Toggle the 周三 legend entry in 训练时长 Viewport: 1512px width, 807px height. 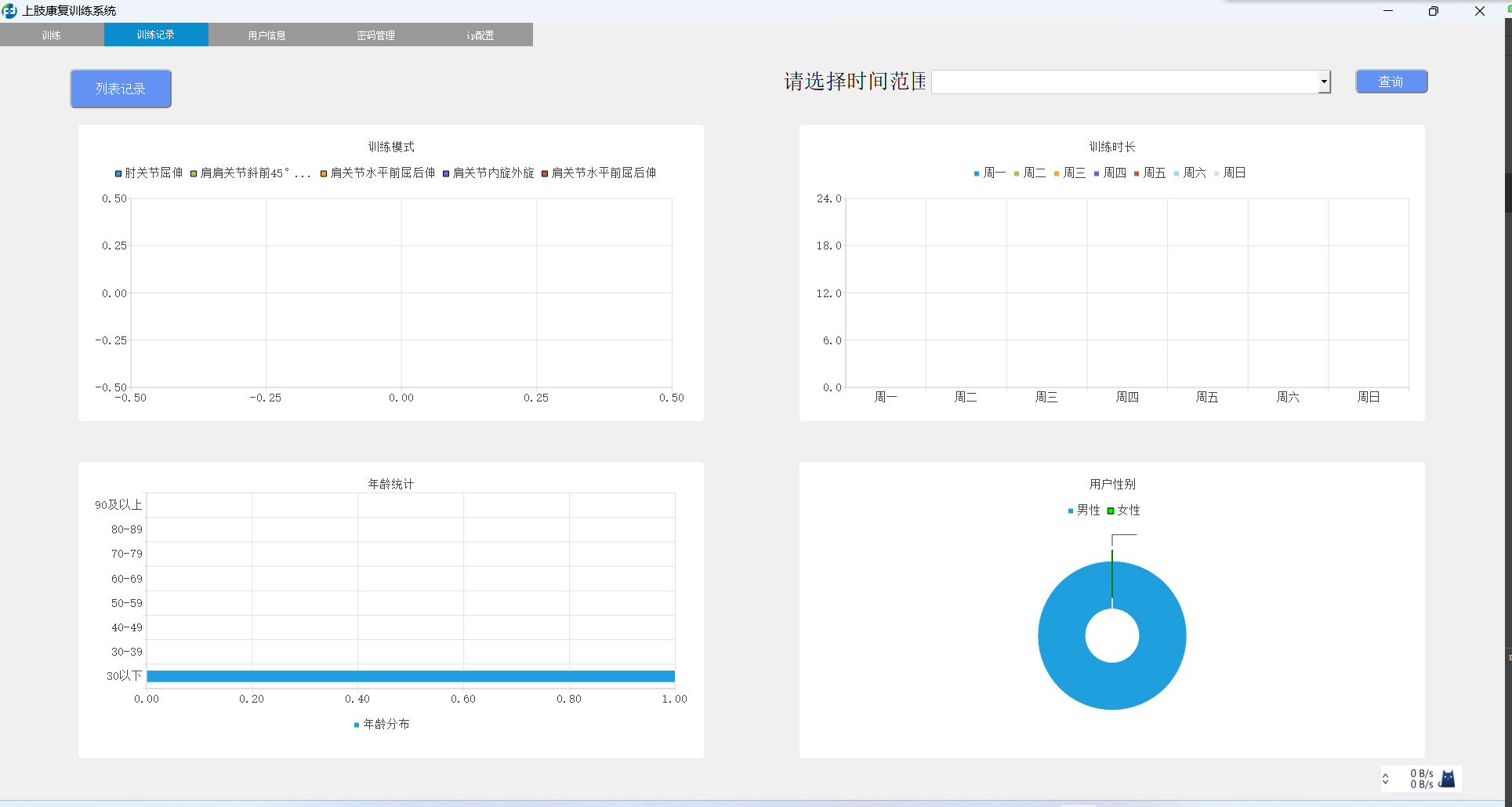point(1070,173)
